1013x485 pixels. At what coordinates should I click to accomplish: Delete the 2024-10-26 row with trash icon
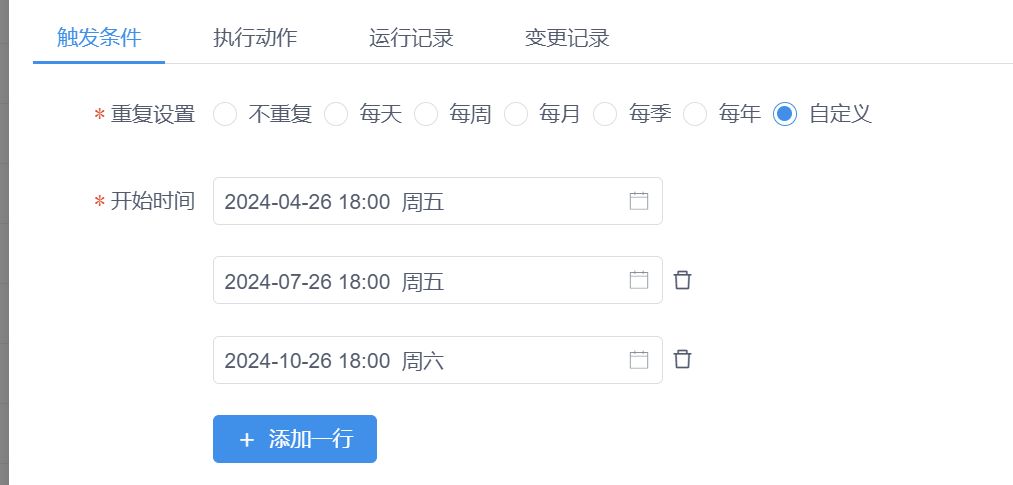pyautogui.click(x=682, y=359)
